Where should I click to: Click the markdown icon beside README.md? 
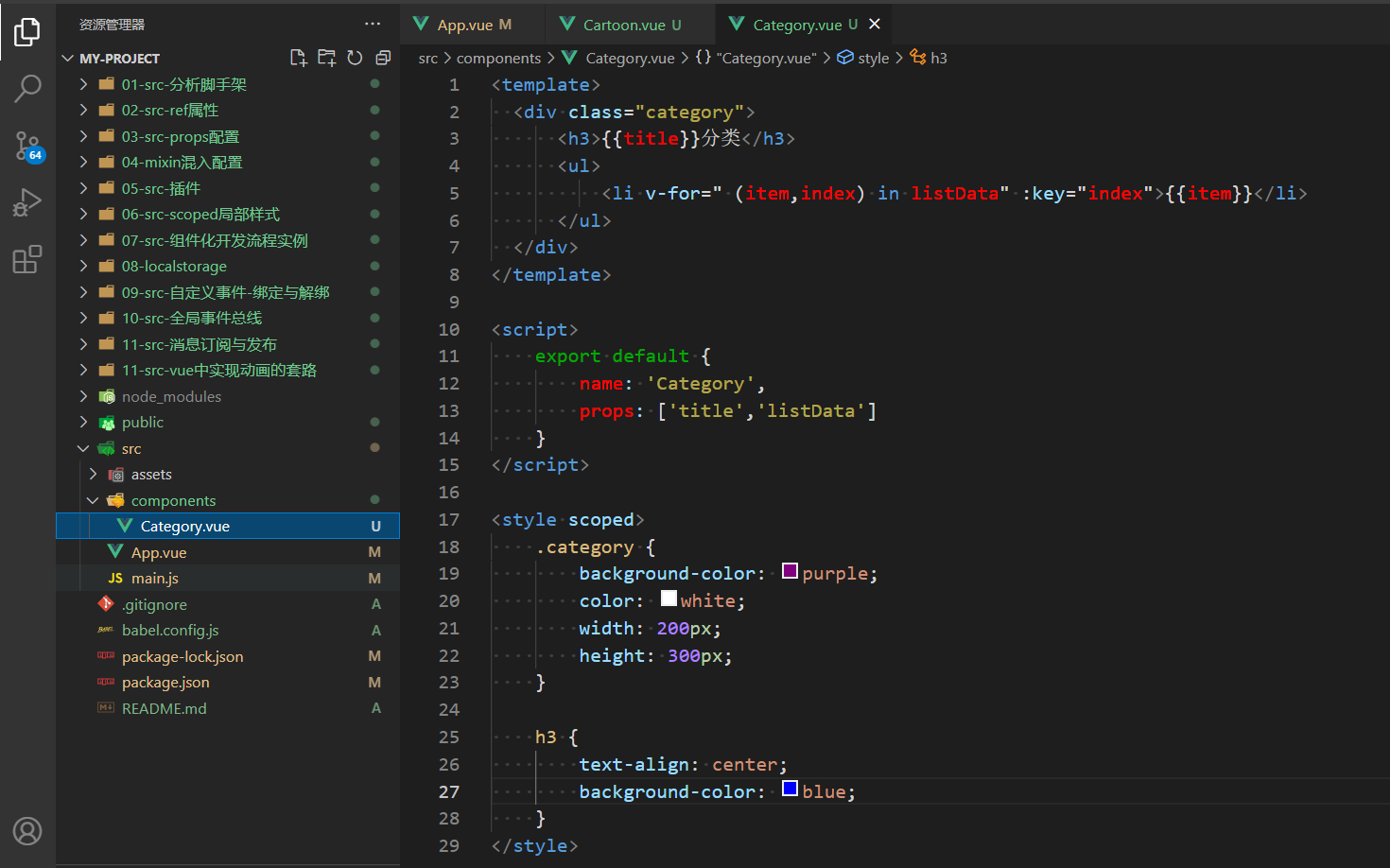(106, 708)
